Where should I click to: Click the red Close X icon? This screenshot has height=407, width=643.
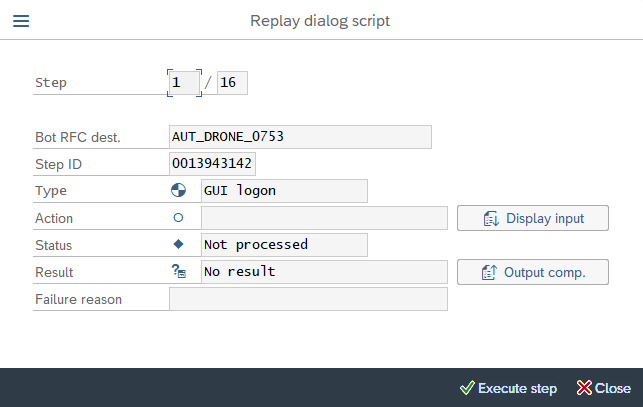pos(584,388)
